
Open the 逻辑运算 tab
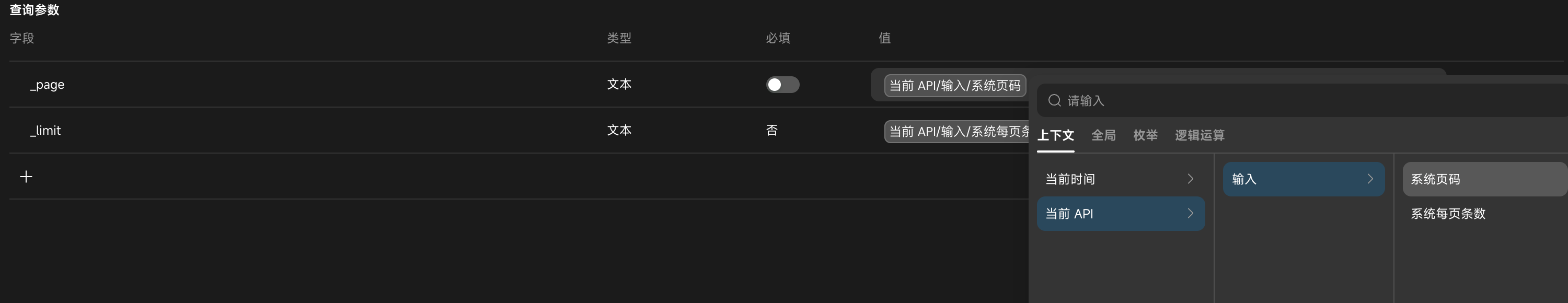(1199, 135)
